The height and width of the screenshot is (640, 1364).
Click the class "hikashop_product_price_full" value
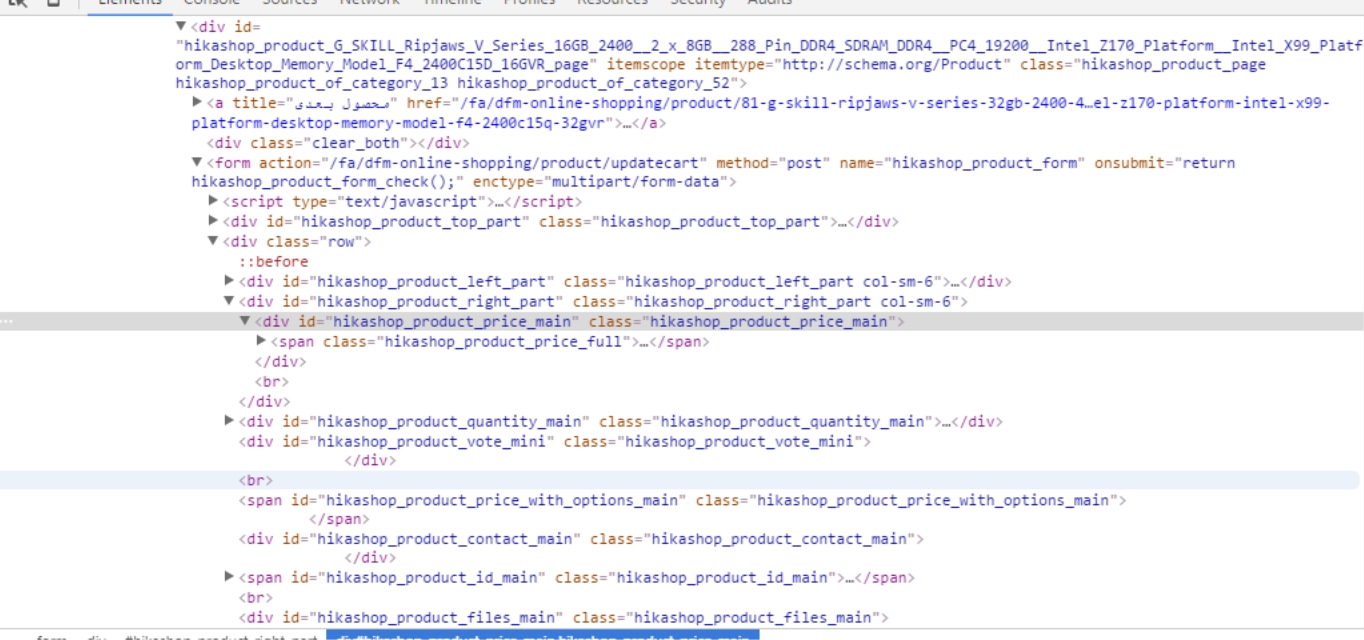[x=505, y=342]
